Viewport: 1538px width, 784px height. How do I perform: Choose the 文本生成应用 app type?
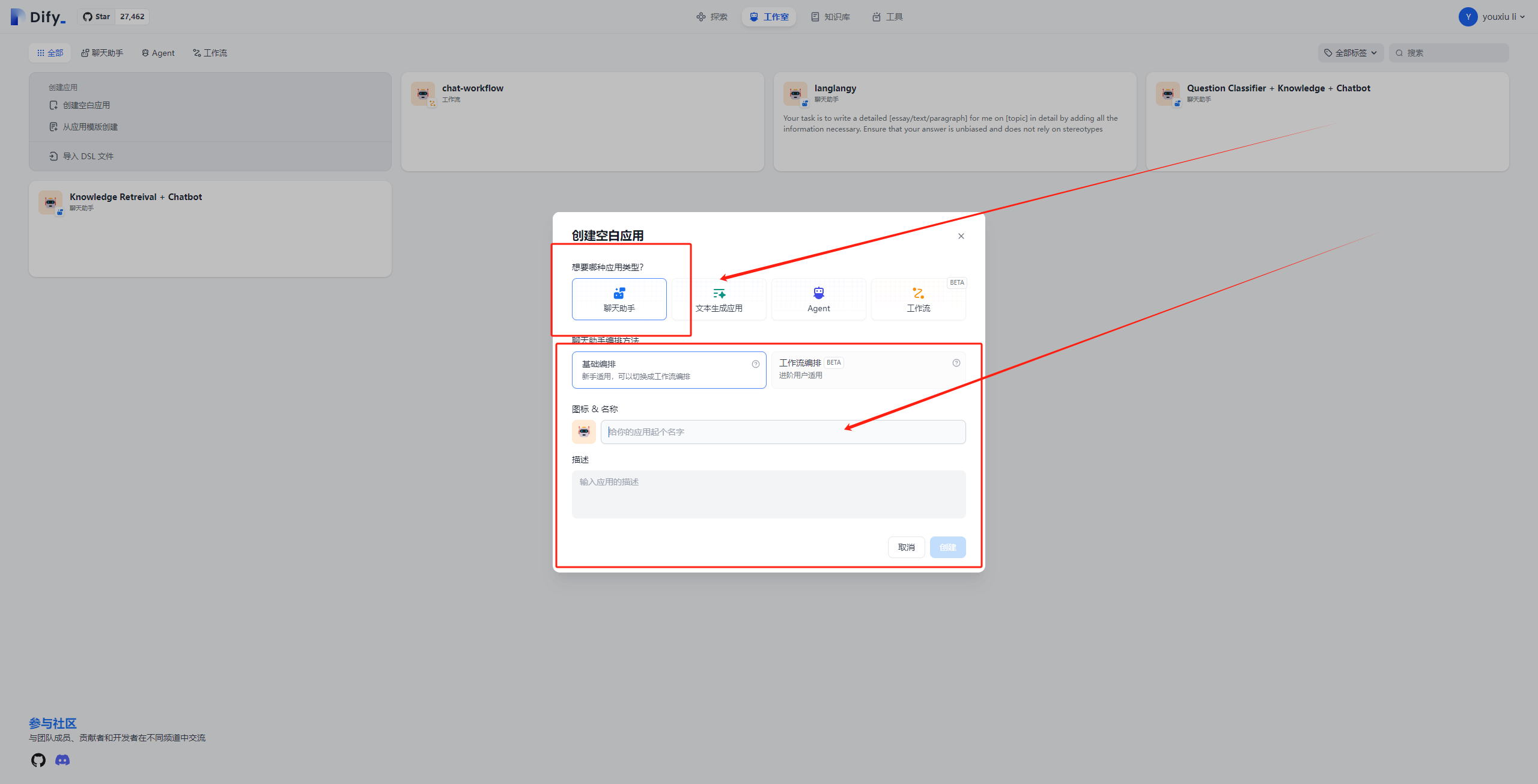(719, 299)
